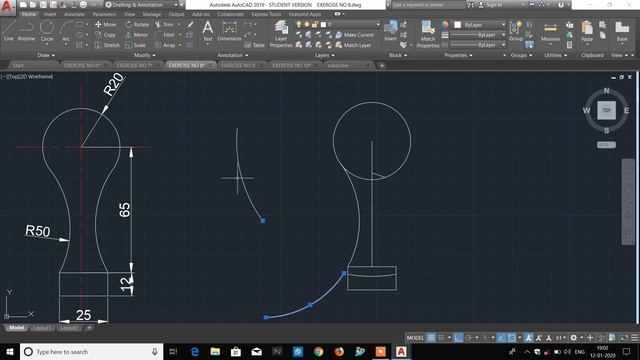Open the ByLayer lineweight dropdown
This screenshot has width=640, height=360.
coord(478,35)
